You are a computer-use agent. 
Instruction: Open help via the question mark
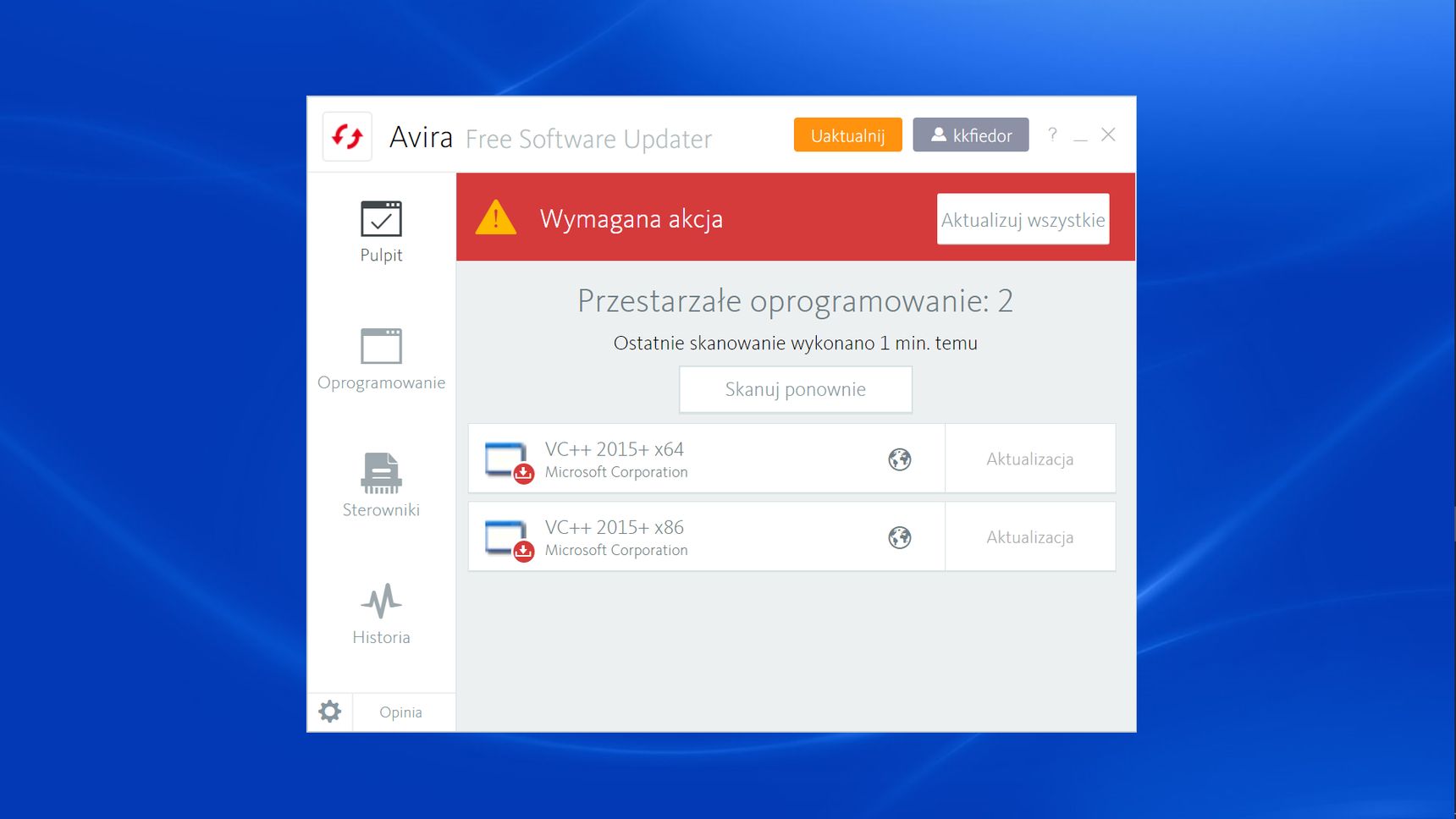[1052, 135]
